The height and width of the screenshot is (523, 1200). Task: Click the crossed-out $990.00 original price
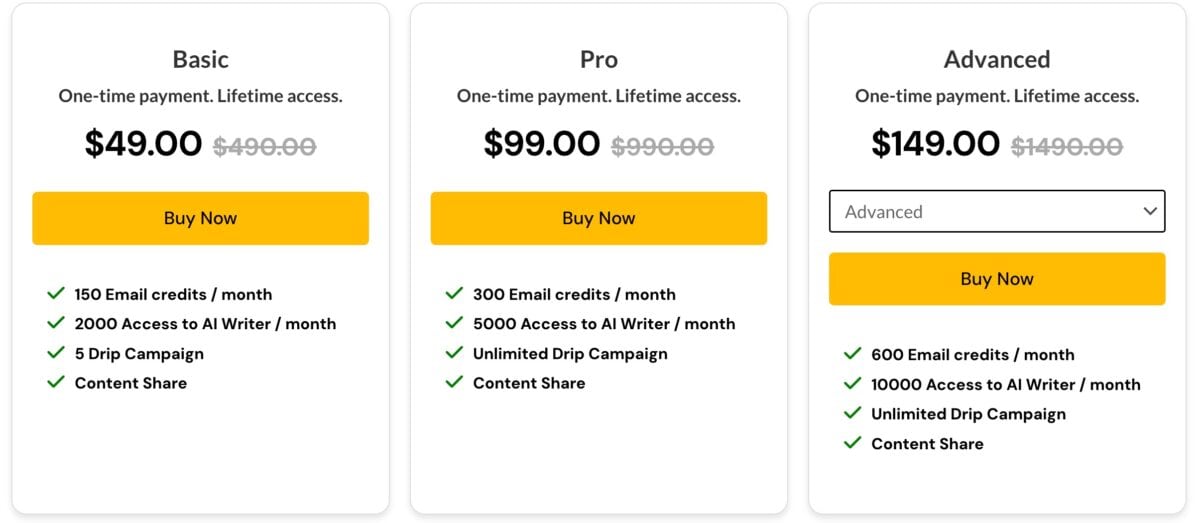(x=663, y=146)
